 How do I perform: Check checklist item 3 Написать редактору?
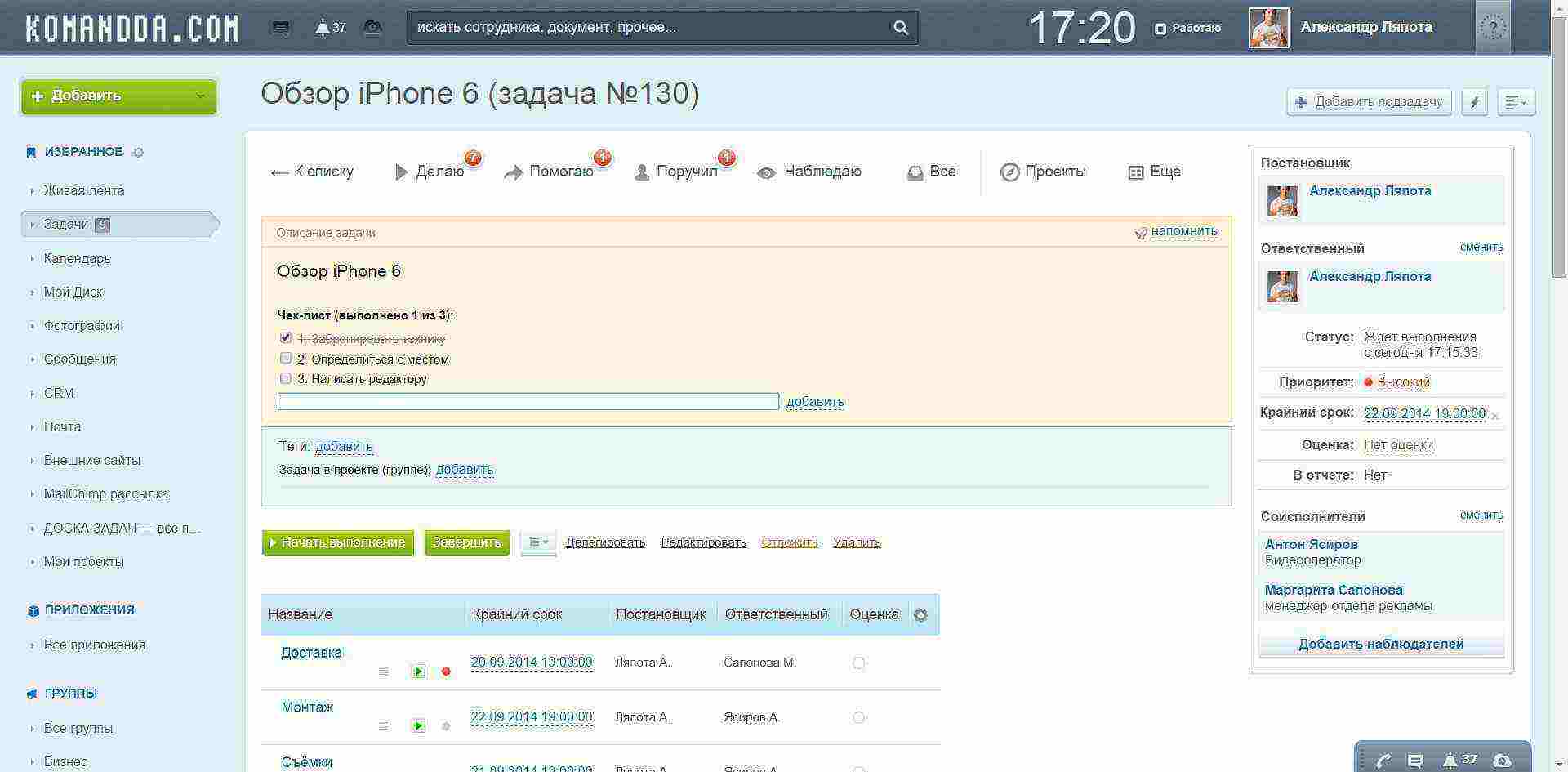pyautogui.click(x=285, y=378)
